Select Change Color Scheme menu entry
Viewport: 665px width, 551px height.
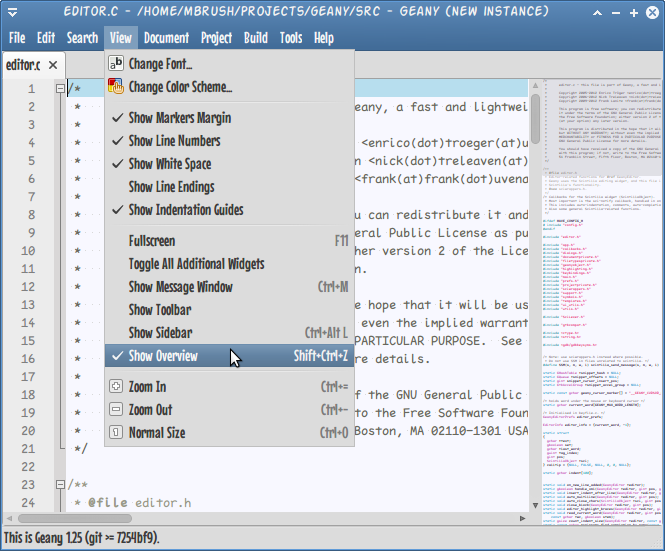(229, 87)
